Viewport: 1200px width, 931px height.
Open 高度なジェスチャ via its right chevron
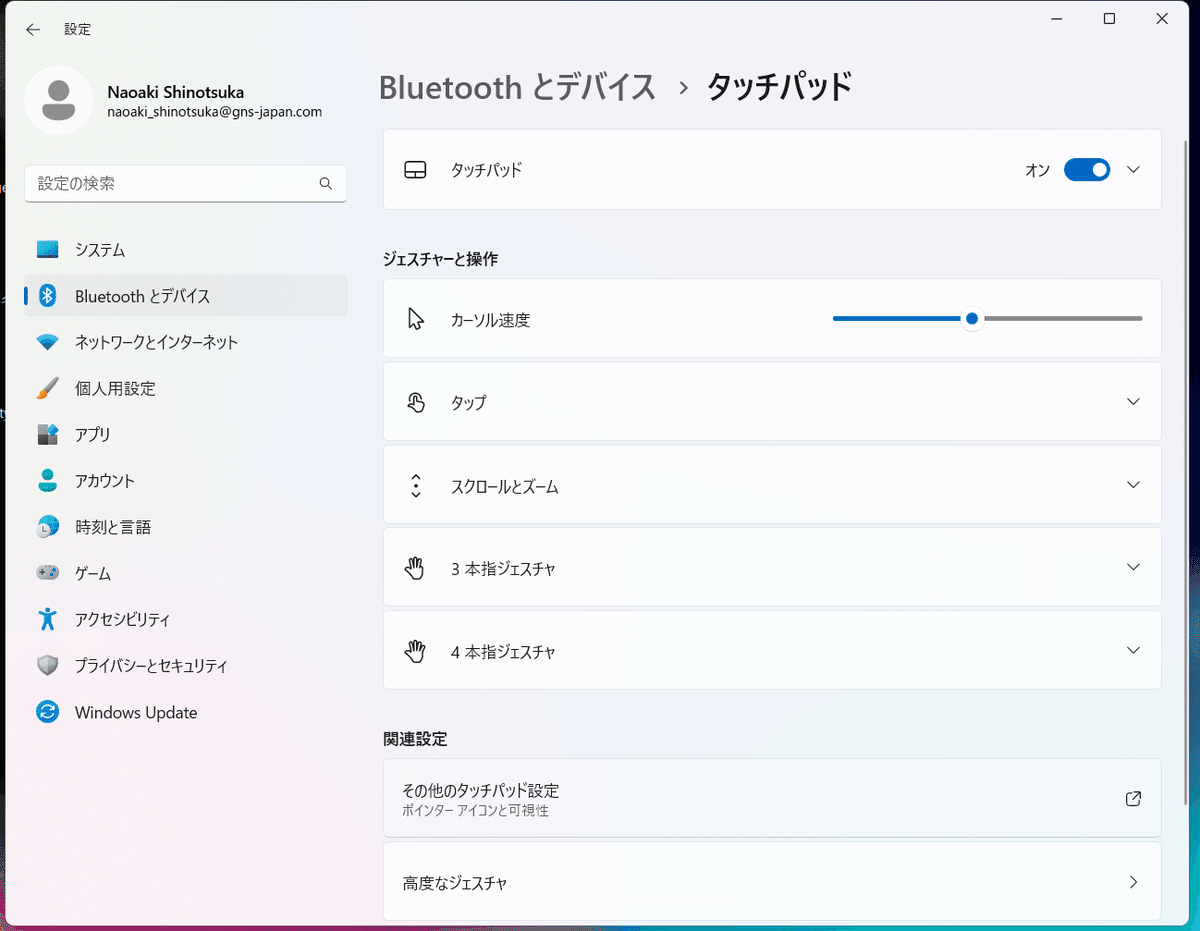(x=1133, y=882)
